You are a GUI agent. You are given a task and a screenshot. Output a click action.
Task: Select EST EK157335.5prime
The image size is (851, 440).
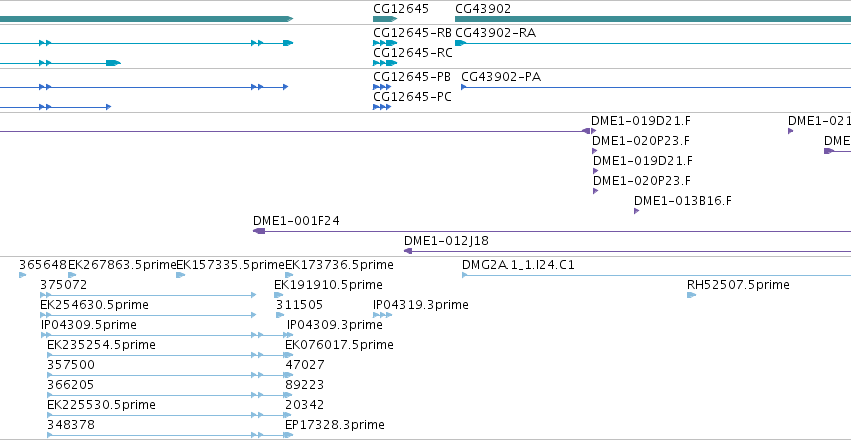231,265
